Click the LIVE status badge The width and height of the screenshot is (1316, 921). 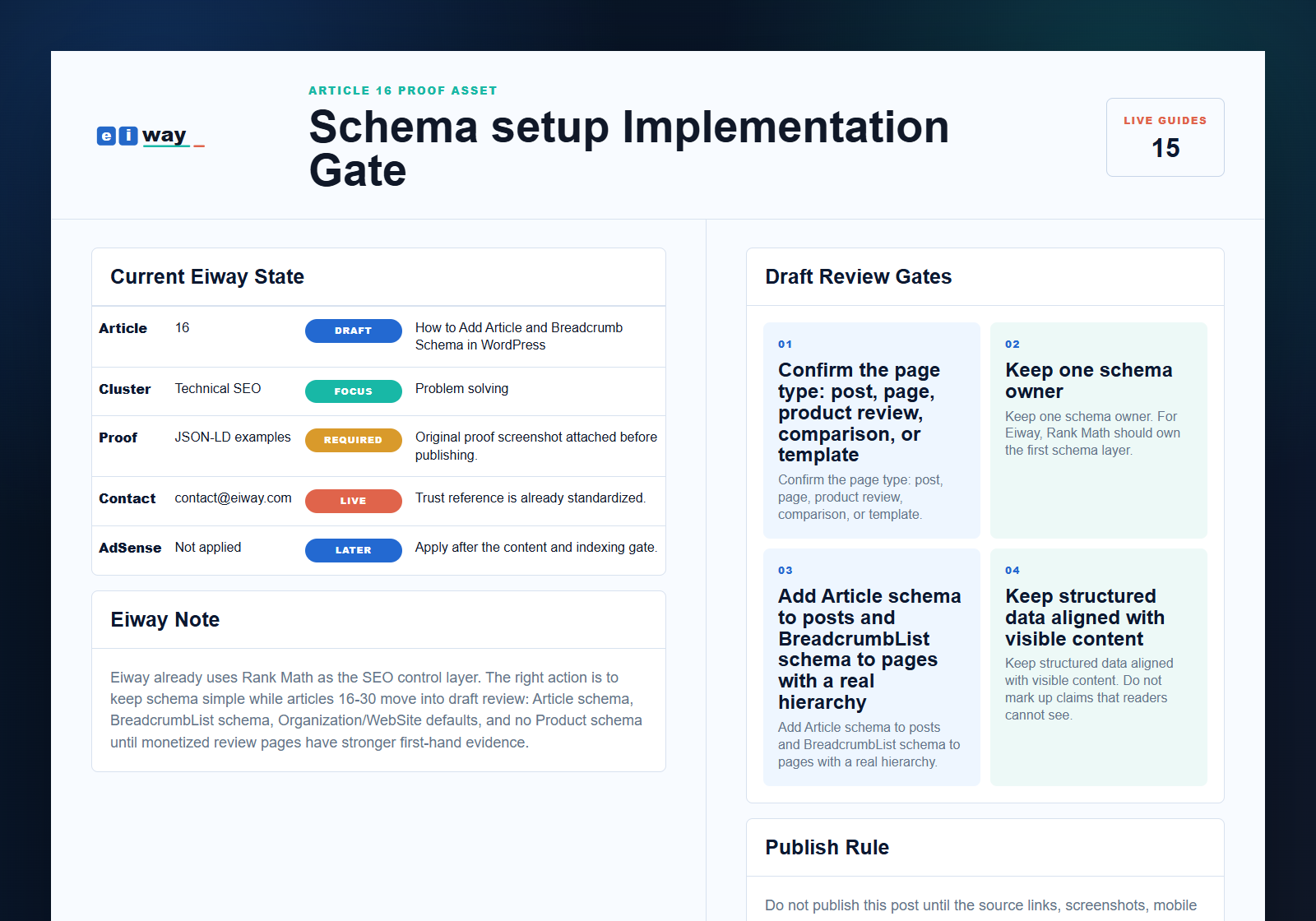[353, 501]
